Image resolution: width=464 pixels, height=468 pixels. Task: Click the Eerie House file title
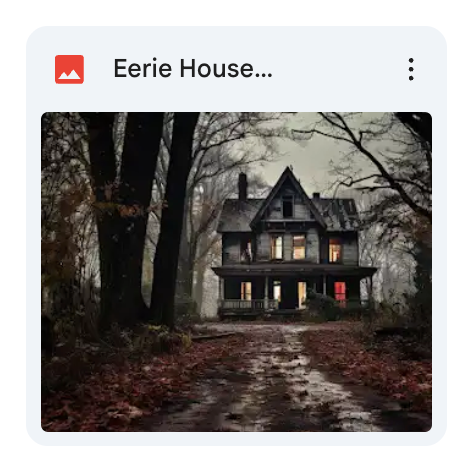pos(193,69)
